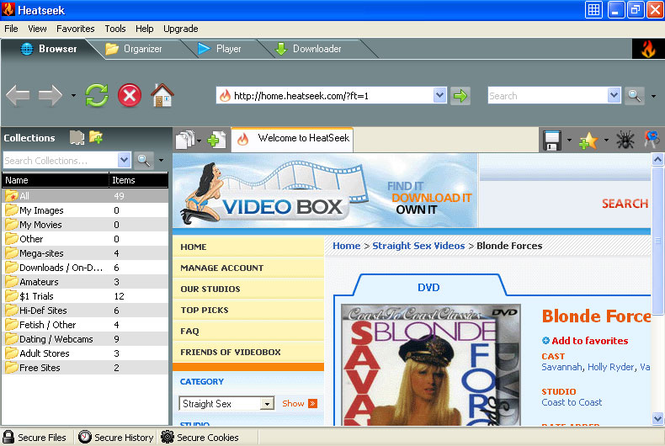Click the manage collections book icon
The height and width of the screenshot is (446, 665).
pyautogui.click(x=77, y=137)
